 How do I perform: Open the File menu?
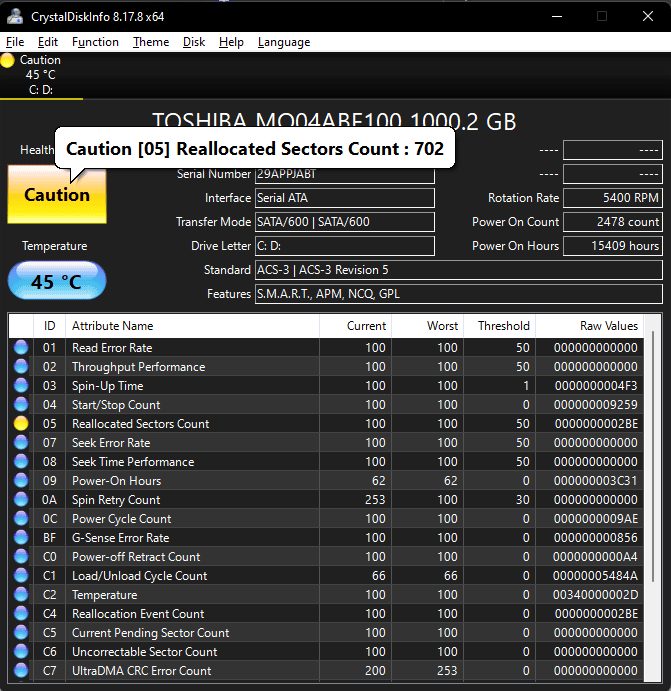coord(15,42)
